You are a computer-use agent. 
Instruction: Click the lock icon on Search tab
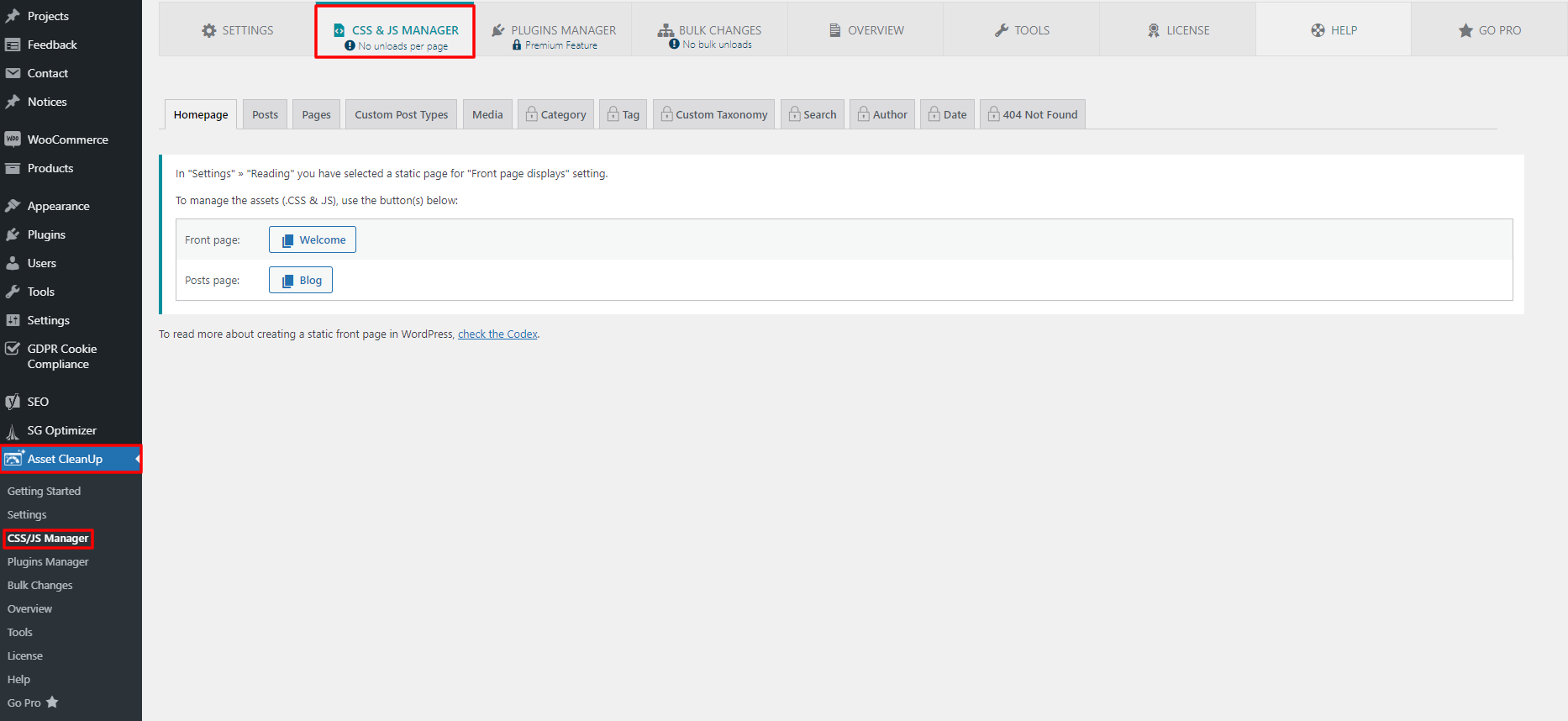tap(795, 113)
